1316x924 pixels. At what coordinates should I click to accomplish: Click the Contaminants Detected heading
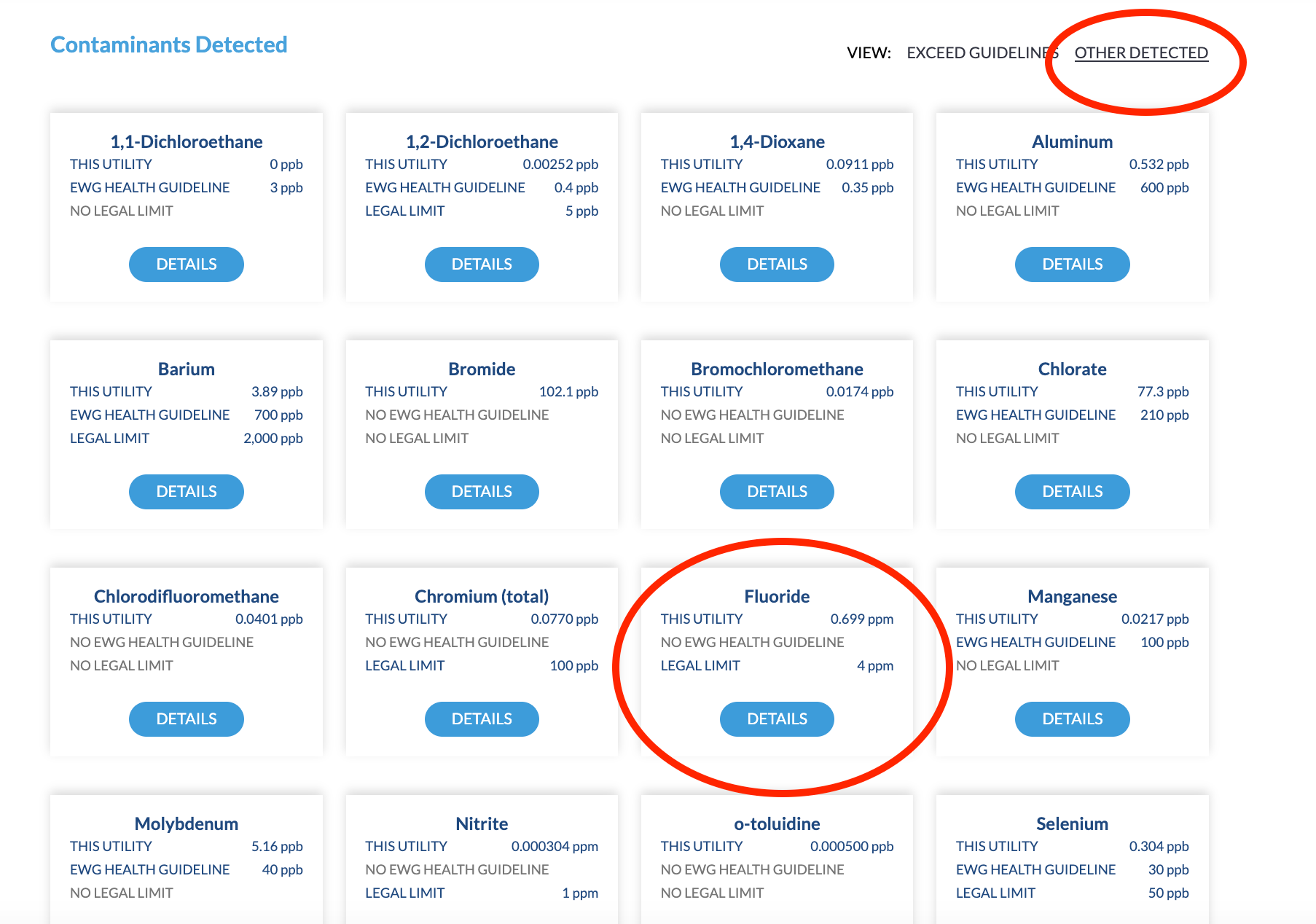click(169, 45)
